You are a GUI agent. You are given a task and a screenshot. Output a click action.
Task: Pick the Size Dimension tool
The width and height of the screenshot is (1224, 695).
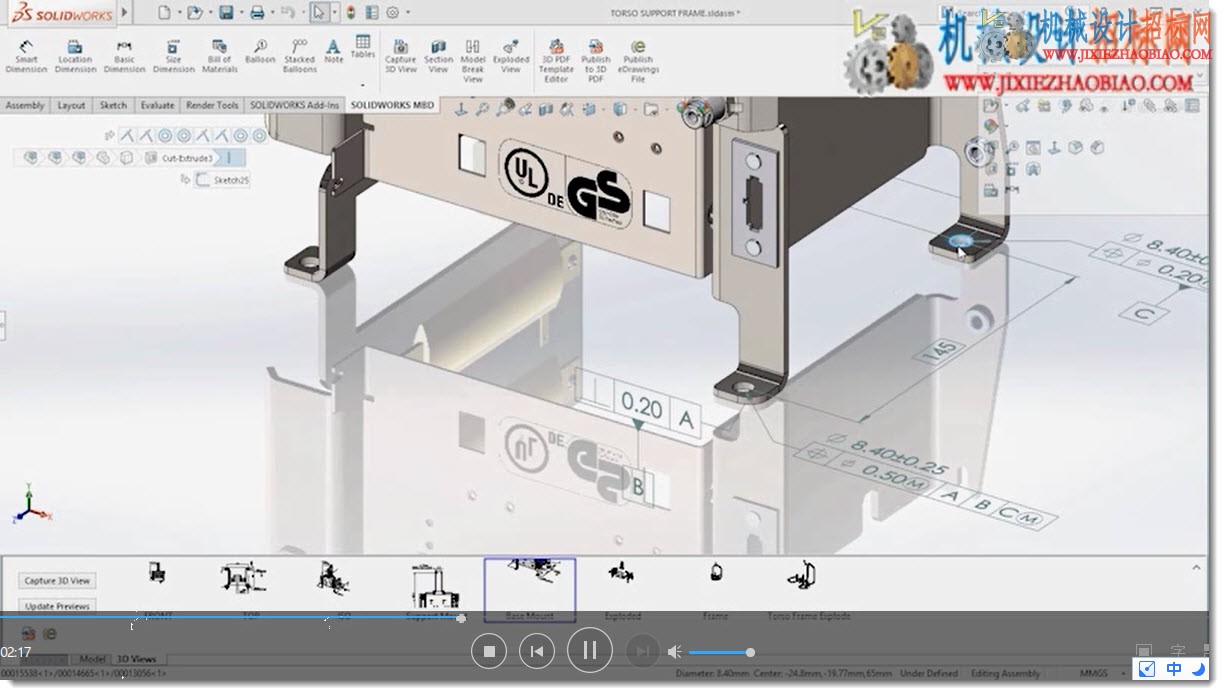tap(173, 56)
